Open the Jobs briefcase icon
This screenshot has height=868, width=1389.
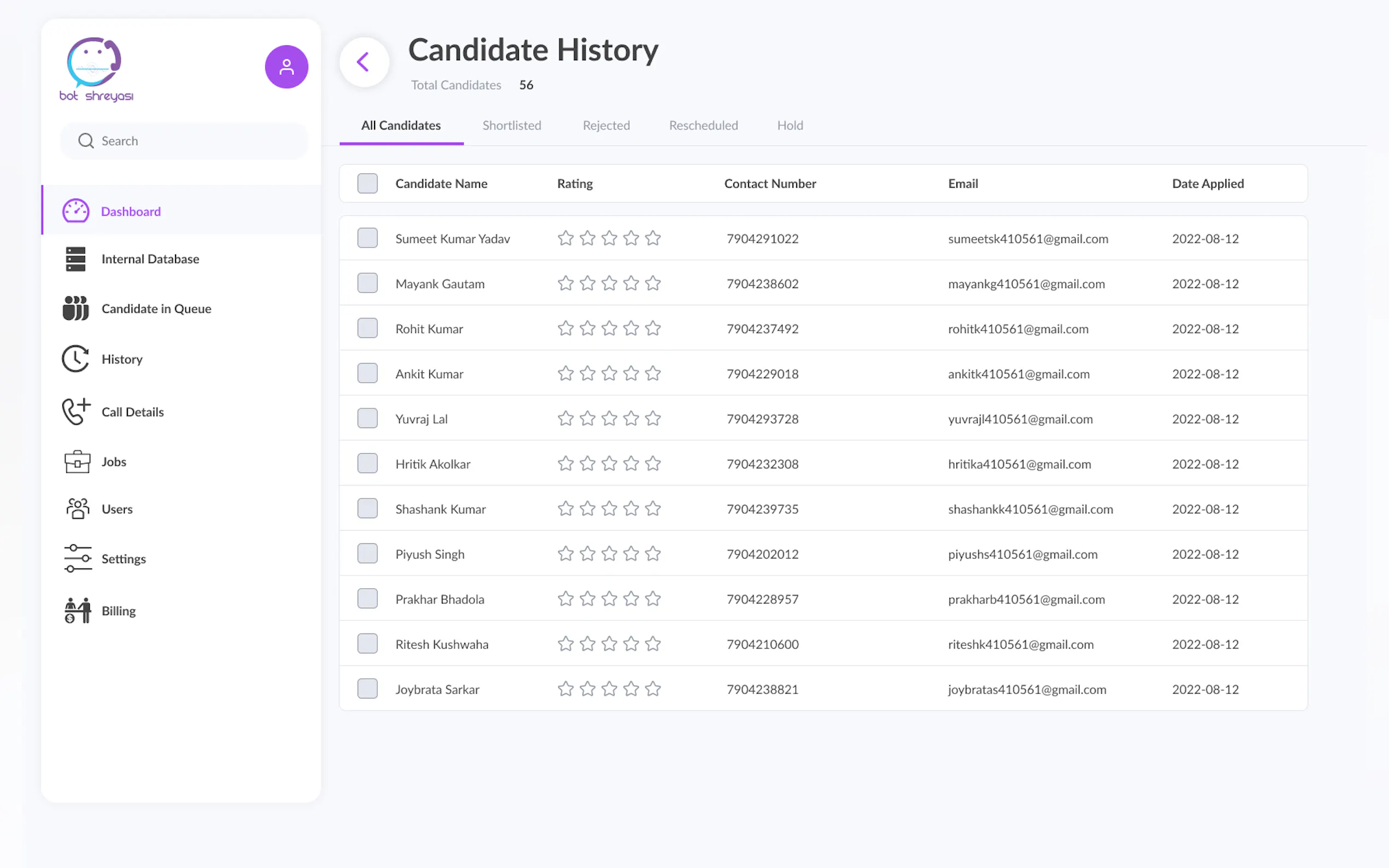pos(77,461)
